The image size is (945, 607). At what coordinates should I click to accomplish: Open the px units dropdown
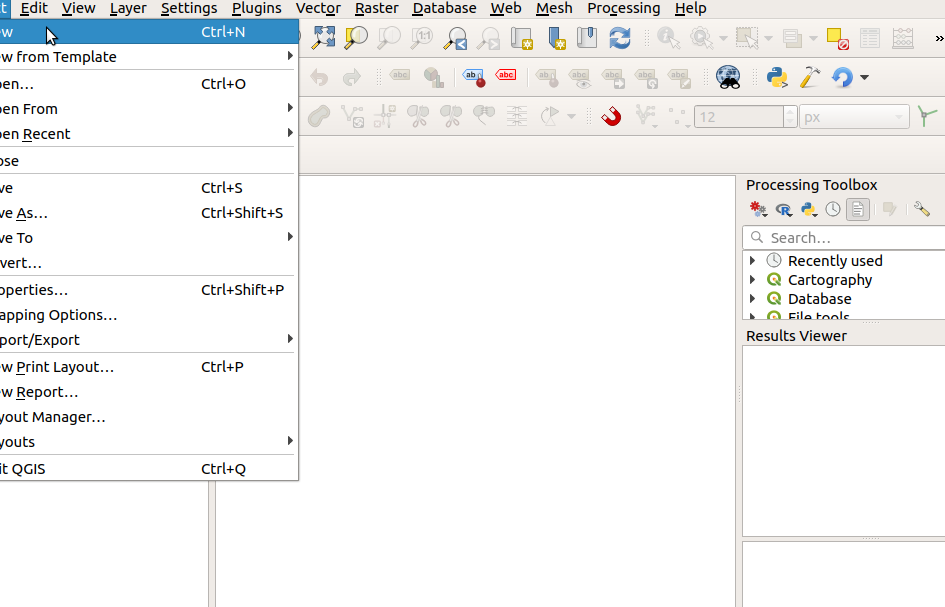coord(854,117)
